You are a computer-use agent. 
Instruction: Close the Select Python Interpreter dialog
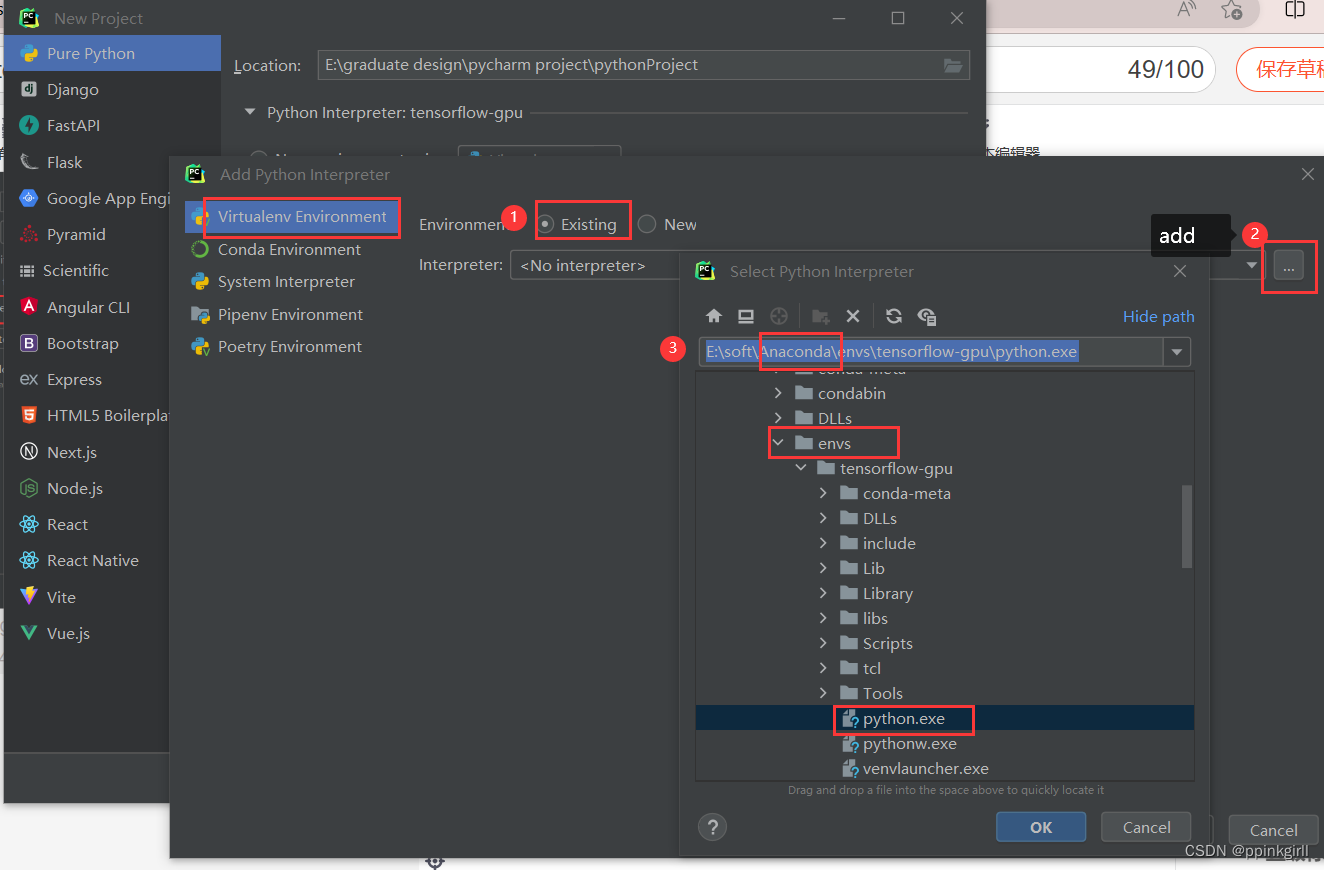click(1180, 271)
